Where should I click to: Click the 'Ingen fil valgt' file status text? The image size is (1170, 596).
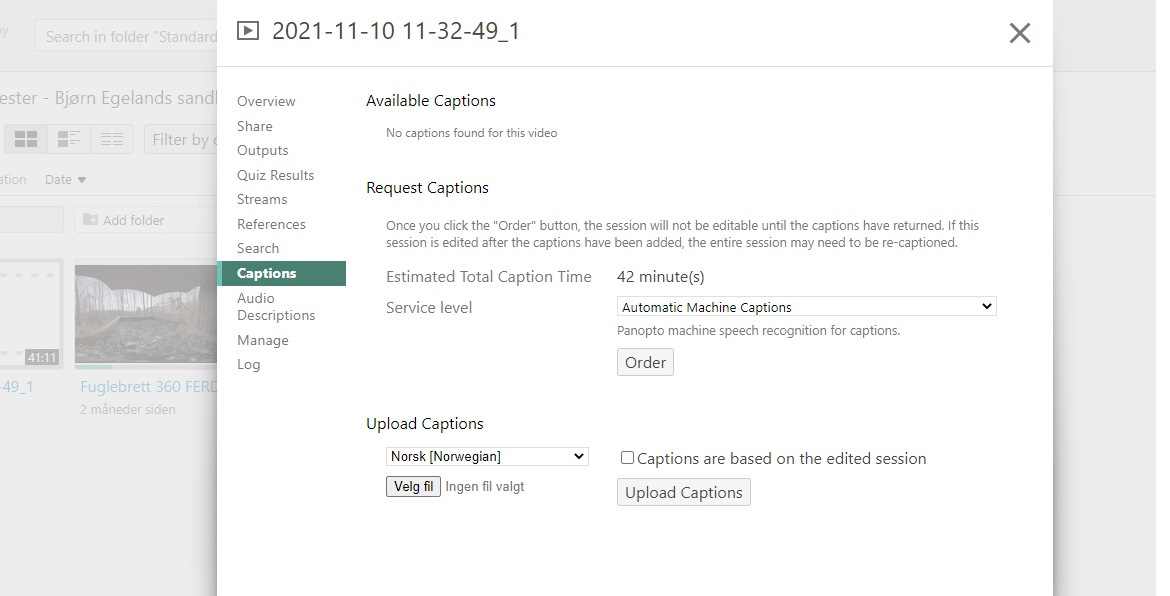pos(485,486)
